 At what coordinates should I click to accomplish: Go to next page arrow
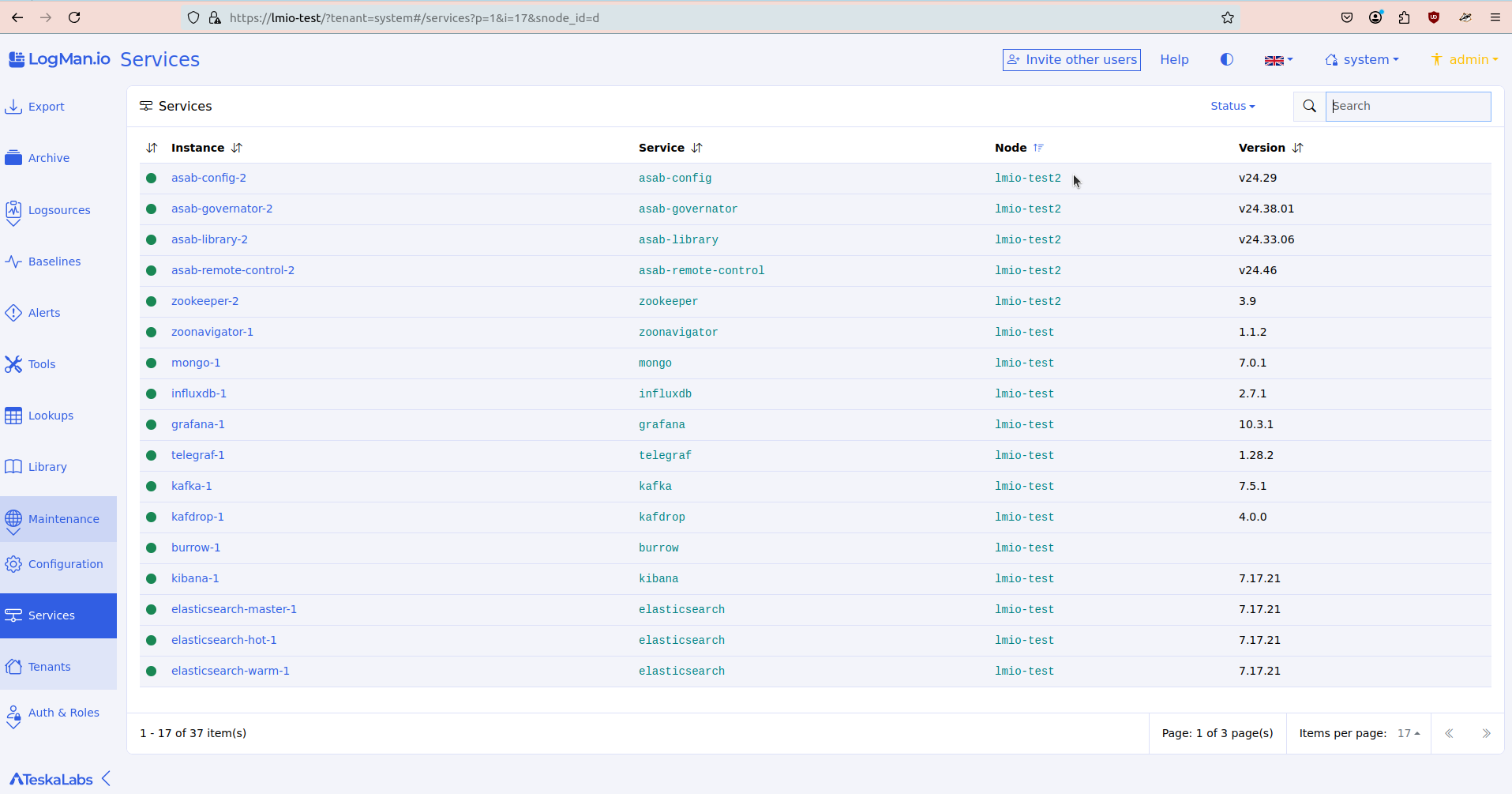point(1486,733)
